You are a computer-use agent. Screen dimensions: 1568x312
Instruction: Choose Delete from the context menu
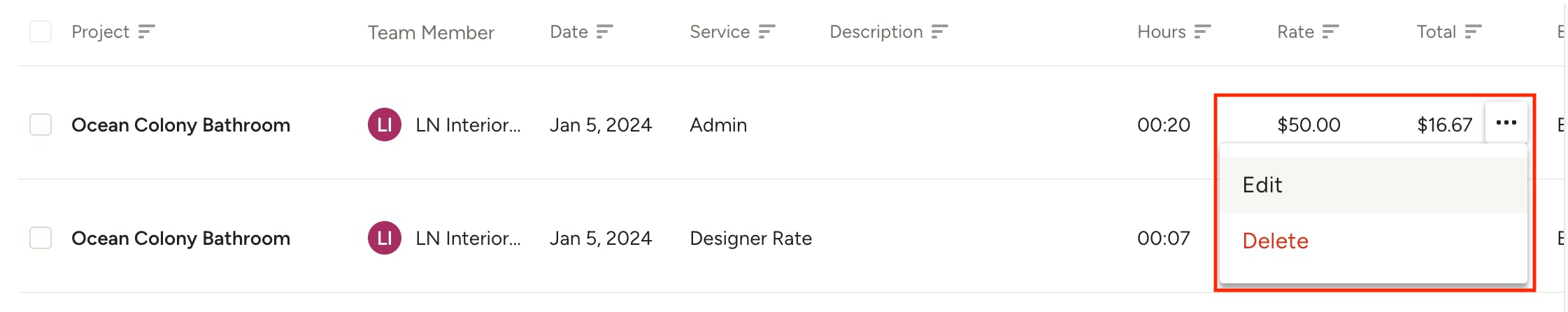pyautogui.click(x=1275, y=241)
